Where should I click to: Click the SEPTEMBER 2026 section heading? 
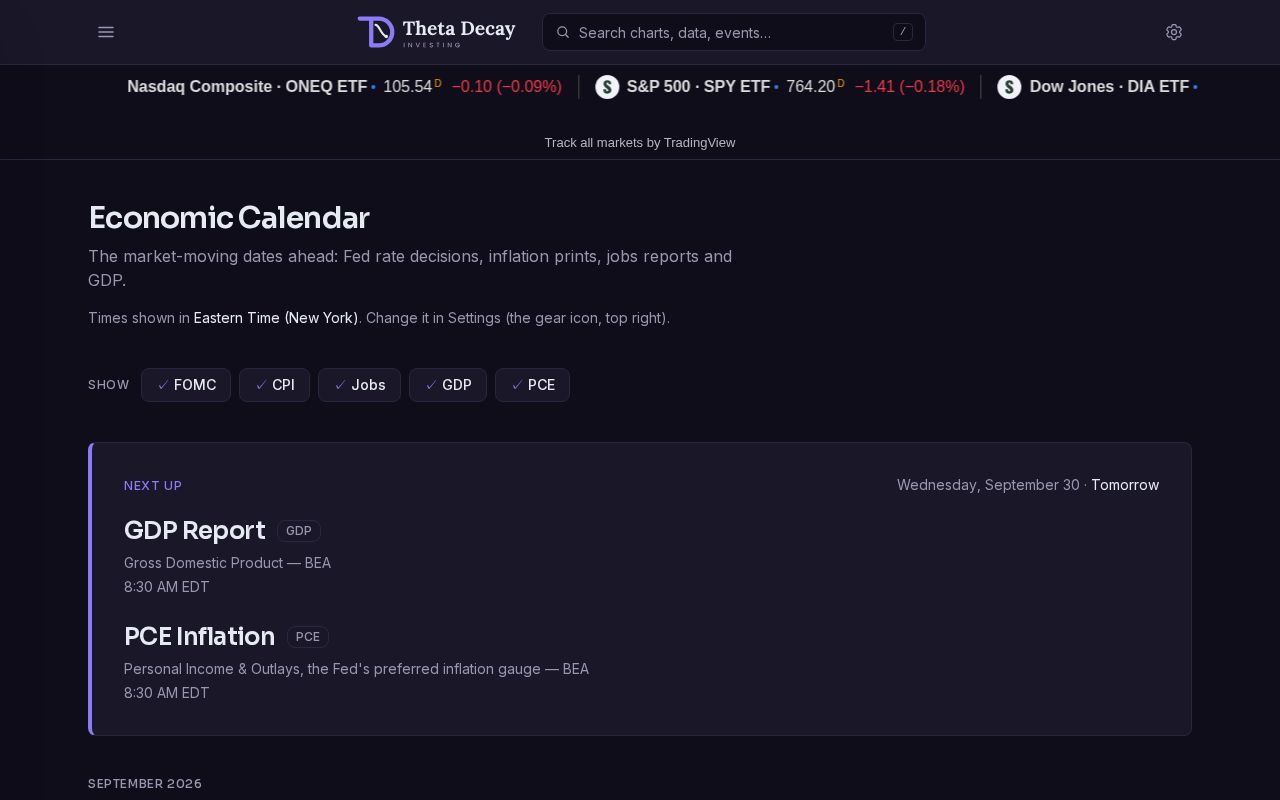tap(145, 784)
